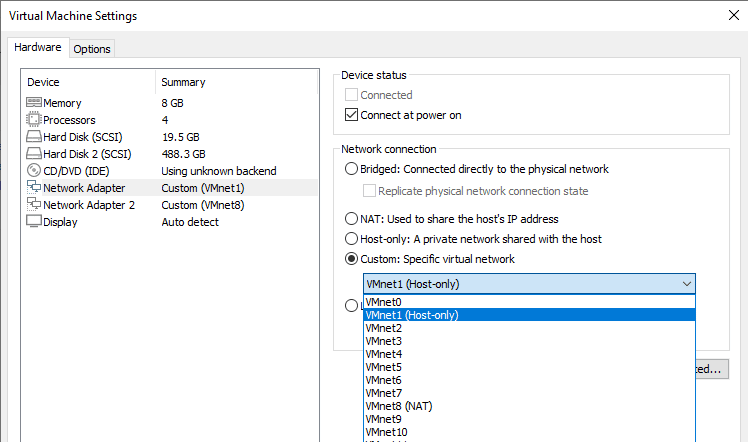Screen dimensions: 748x442
Task: Choose NAT network connection option
Action: point(351,219)
